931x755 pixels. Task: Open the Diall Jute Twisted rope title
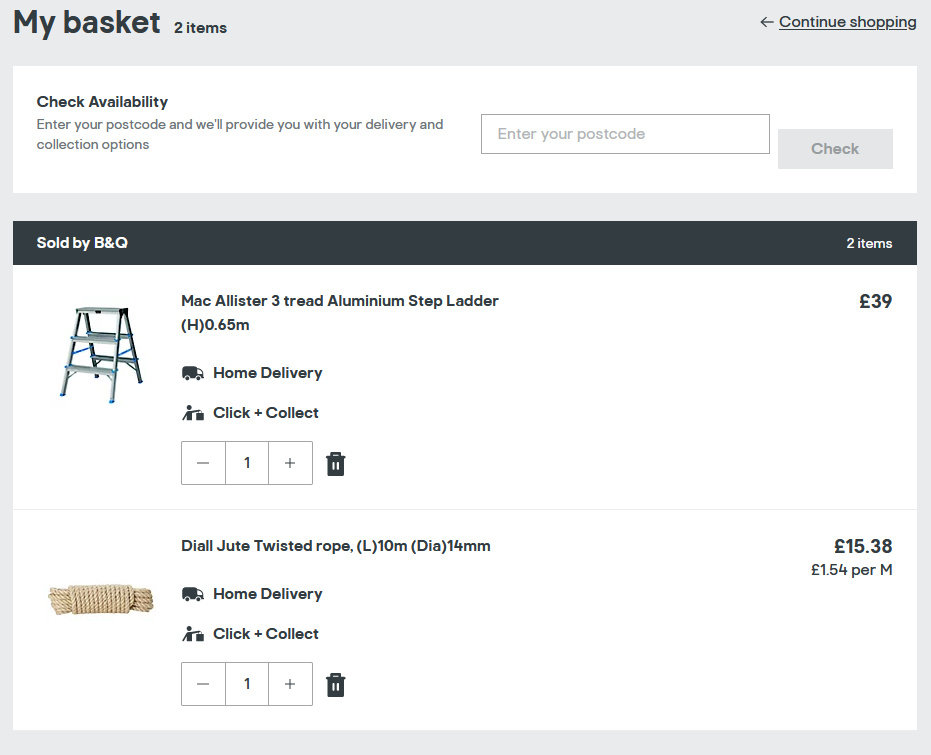coord(335,546)
